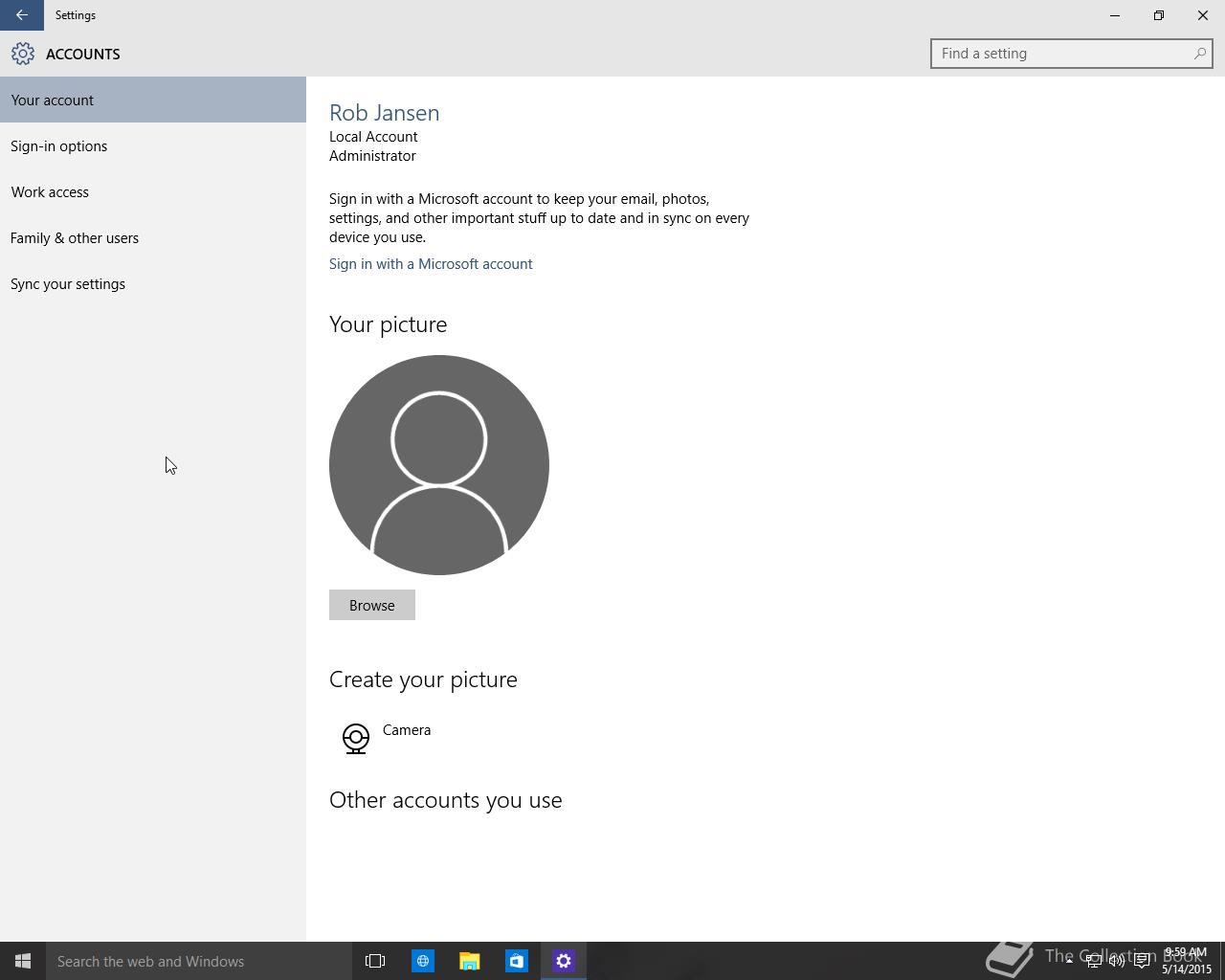This screenshot has width=1225, height=980.
Task: Click the Search the web and Windows box
Action: (x=199, y=961)
